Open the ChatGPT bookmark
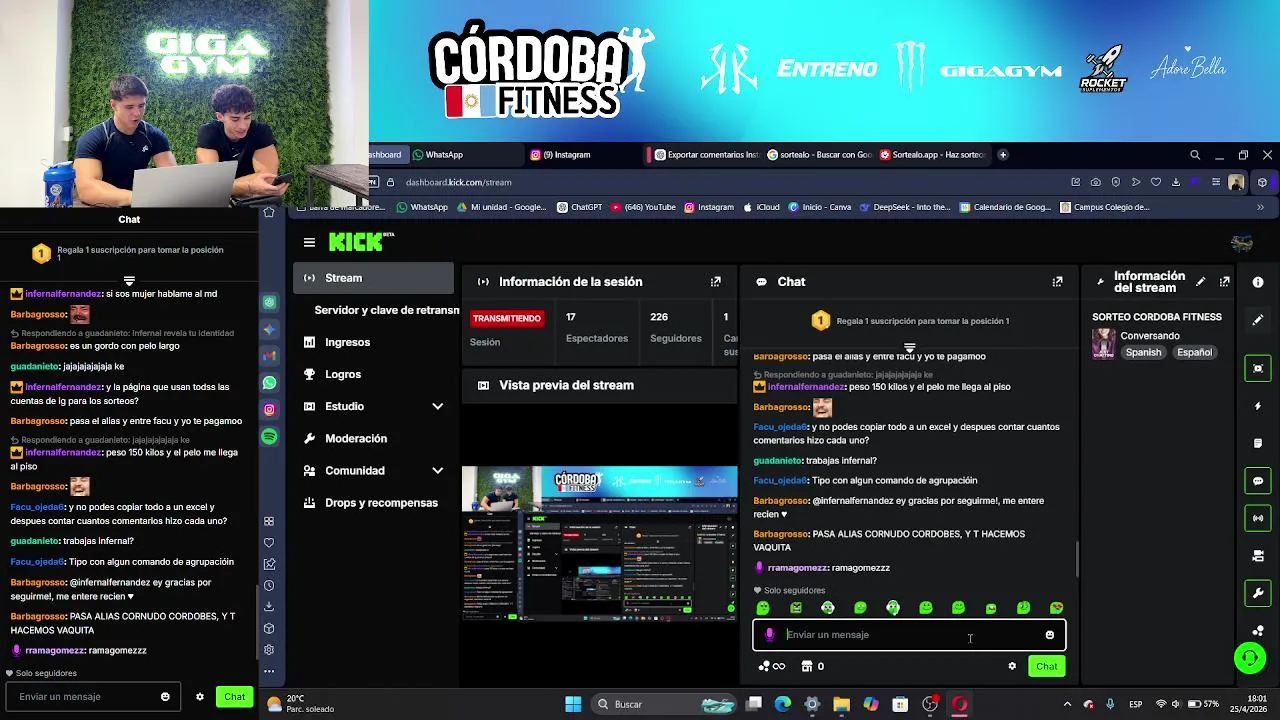Image resolution: width=1280 pixels, height=720 pixels. coord(579,208)
